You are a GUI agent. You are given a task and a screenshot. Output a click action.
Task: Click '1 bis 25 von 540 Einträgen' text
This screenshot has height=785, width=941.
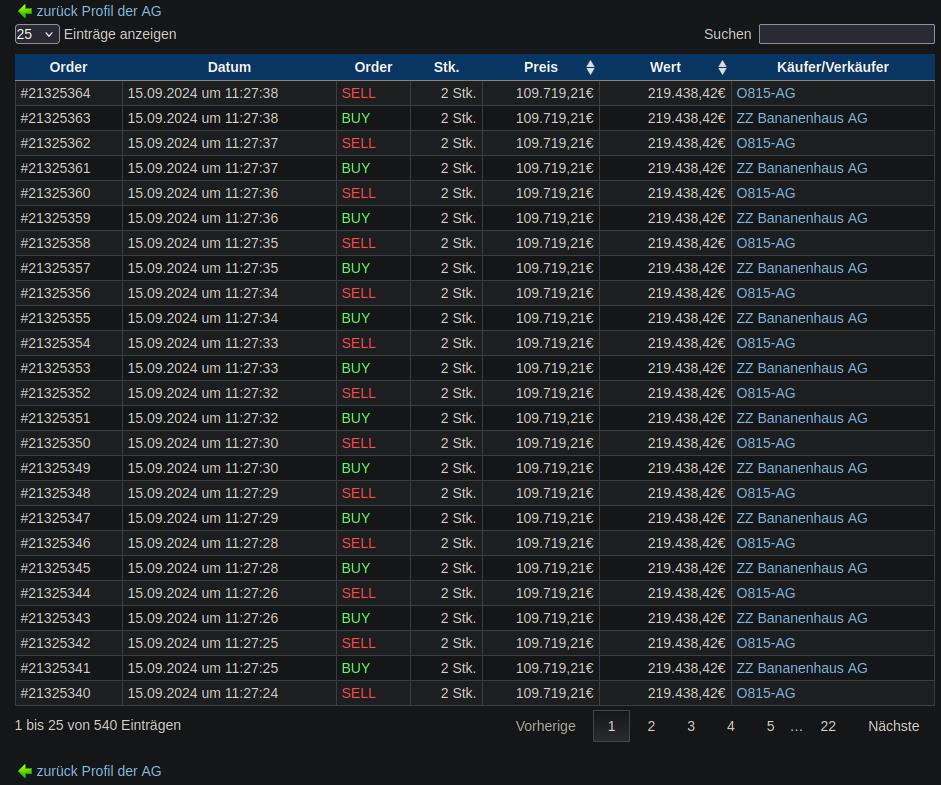pyautogui.click(x=98, y=725)
